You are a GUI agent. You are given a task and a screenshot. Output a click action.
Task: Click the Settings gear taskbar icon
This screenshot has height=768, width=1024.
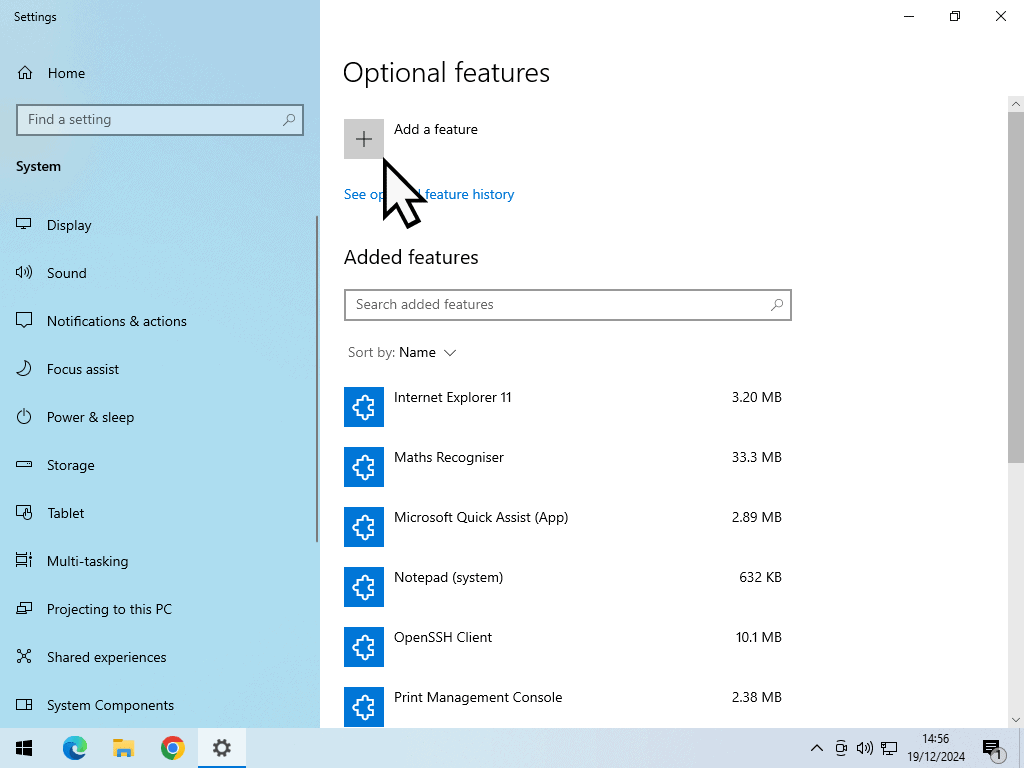[221, 748]
